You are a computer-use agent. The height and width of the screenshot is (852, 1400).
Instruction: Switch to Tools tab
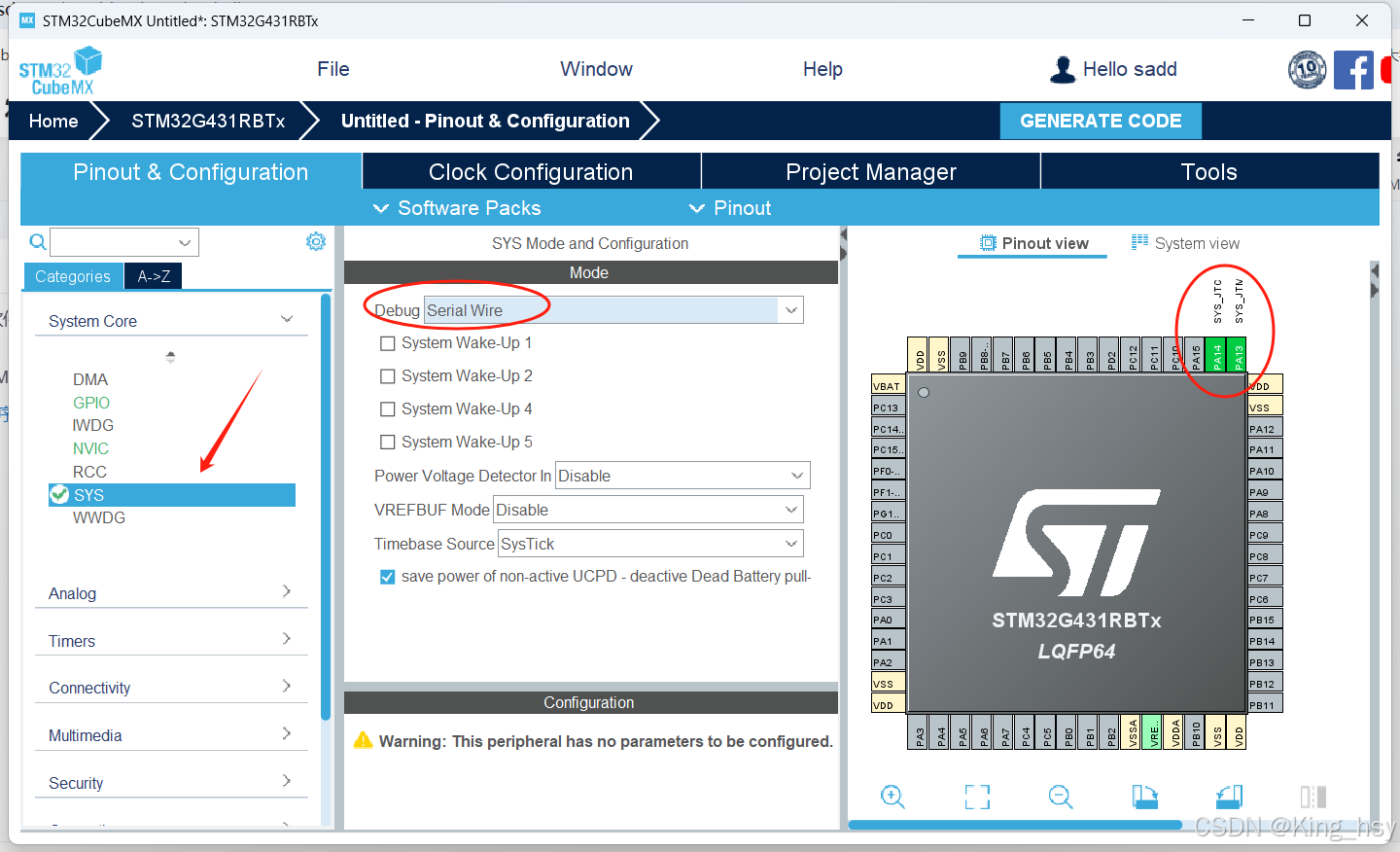click(x=1209, y=171)
